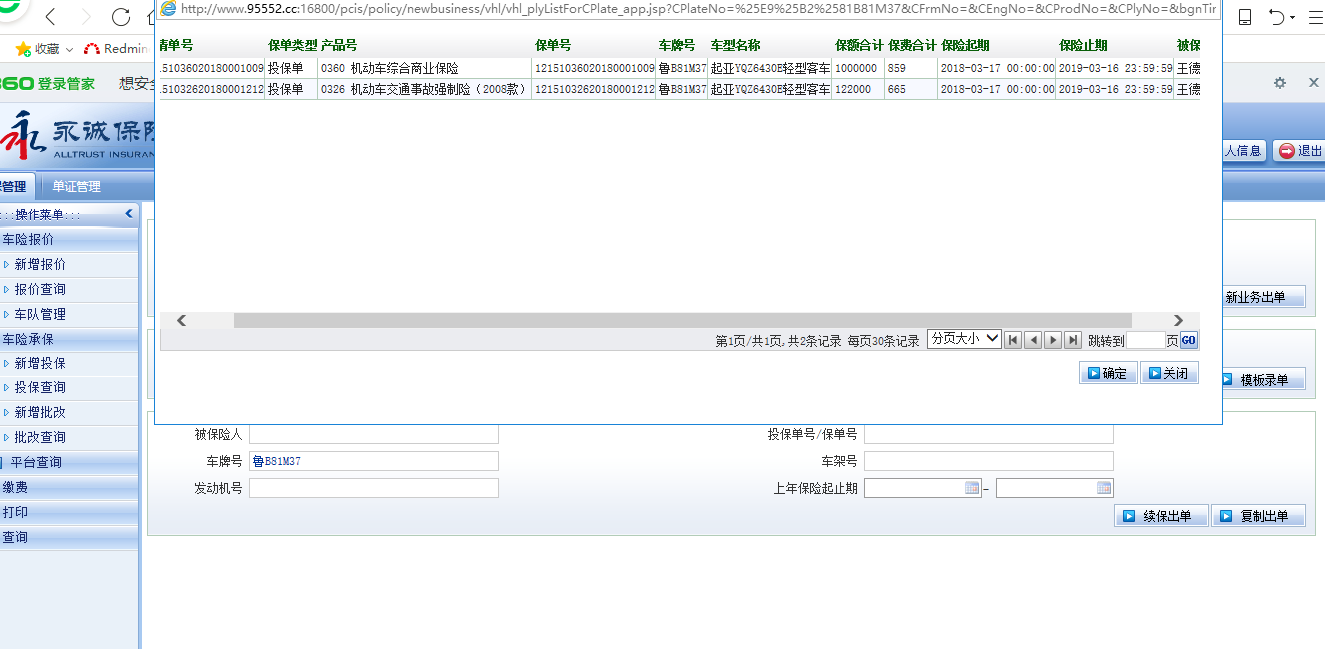Click the 续保出单 button

coord(1162,516)
